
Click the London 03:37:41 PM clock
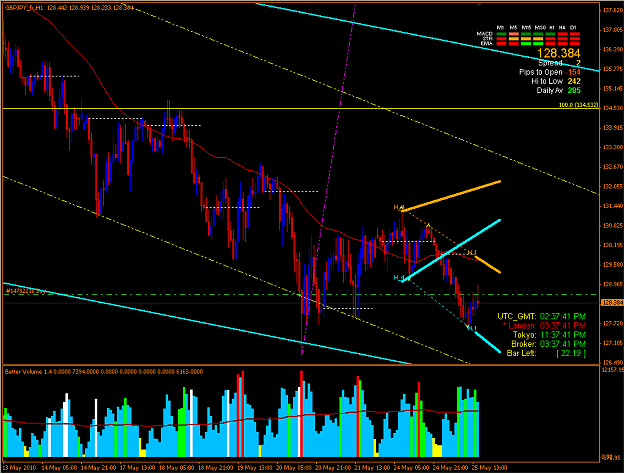coord(544,326)
